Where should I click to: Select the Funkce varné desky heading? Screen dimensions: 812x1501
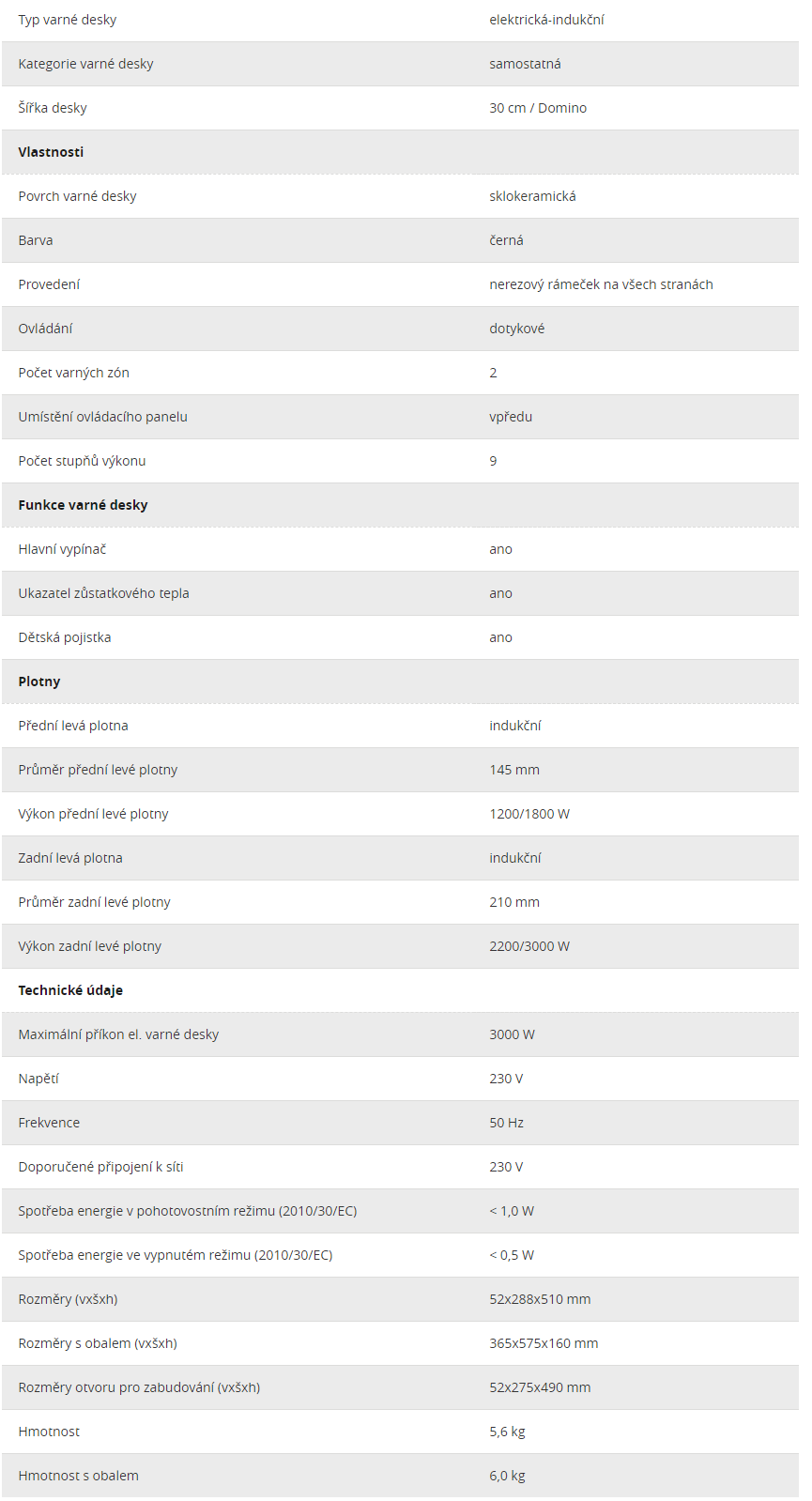point(83,505)
